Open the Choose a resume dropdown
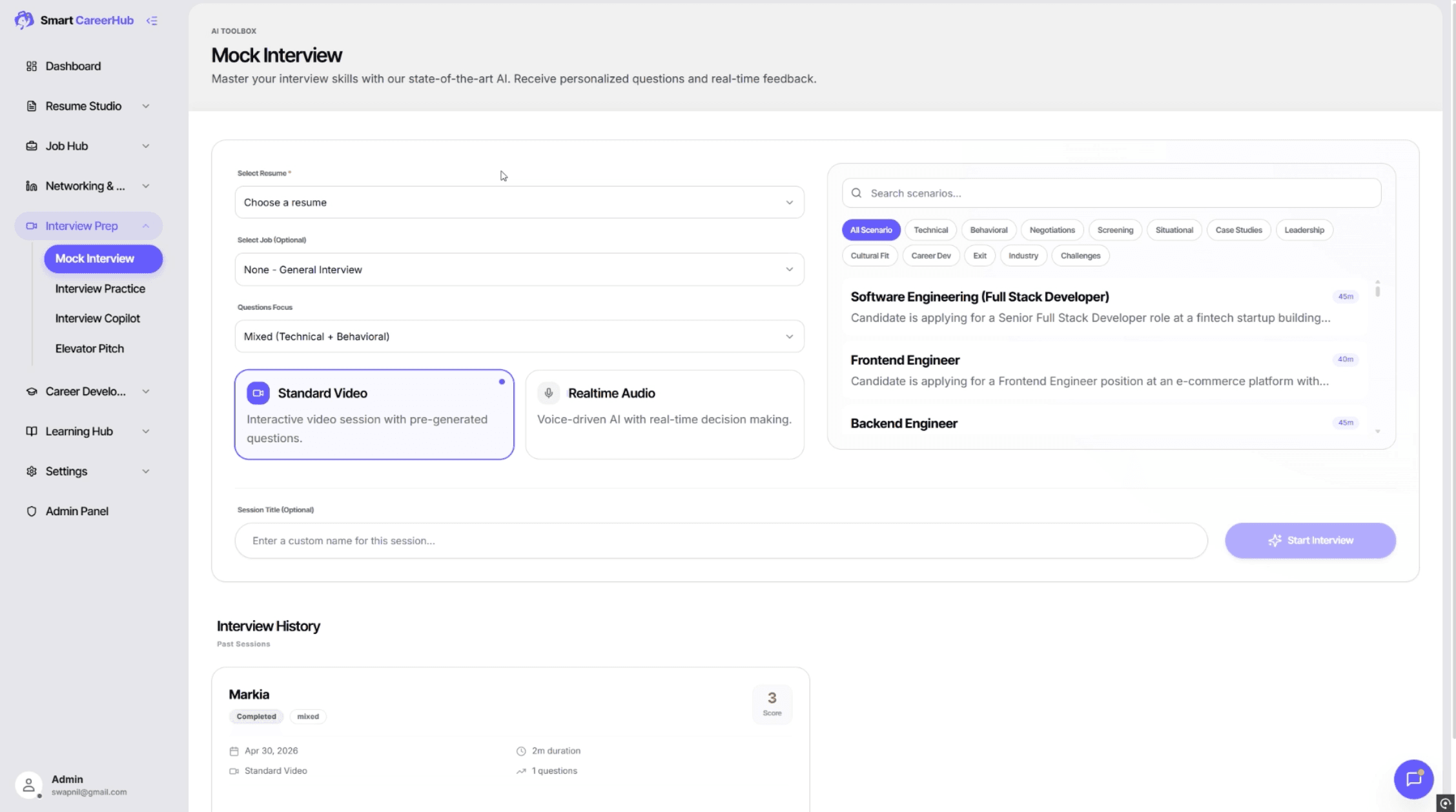Image resolution: width=1456 pixels, height=812 pixels. point(519,202)
